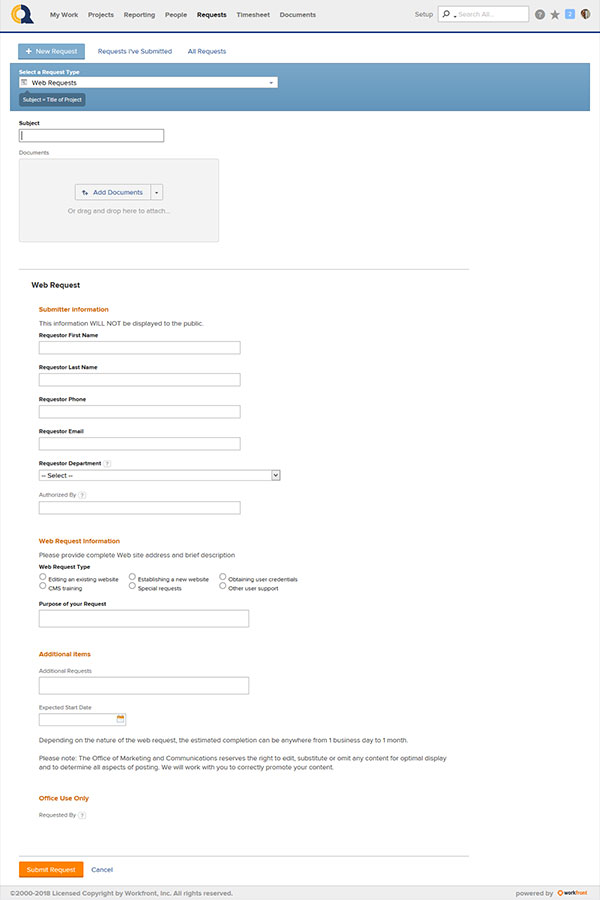Select Other user support option

(222, 586)
